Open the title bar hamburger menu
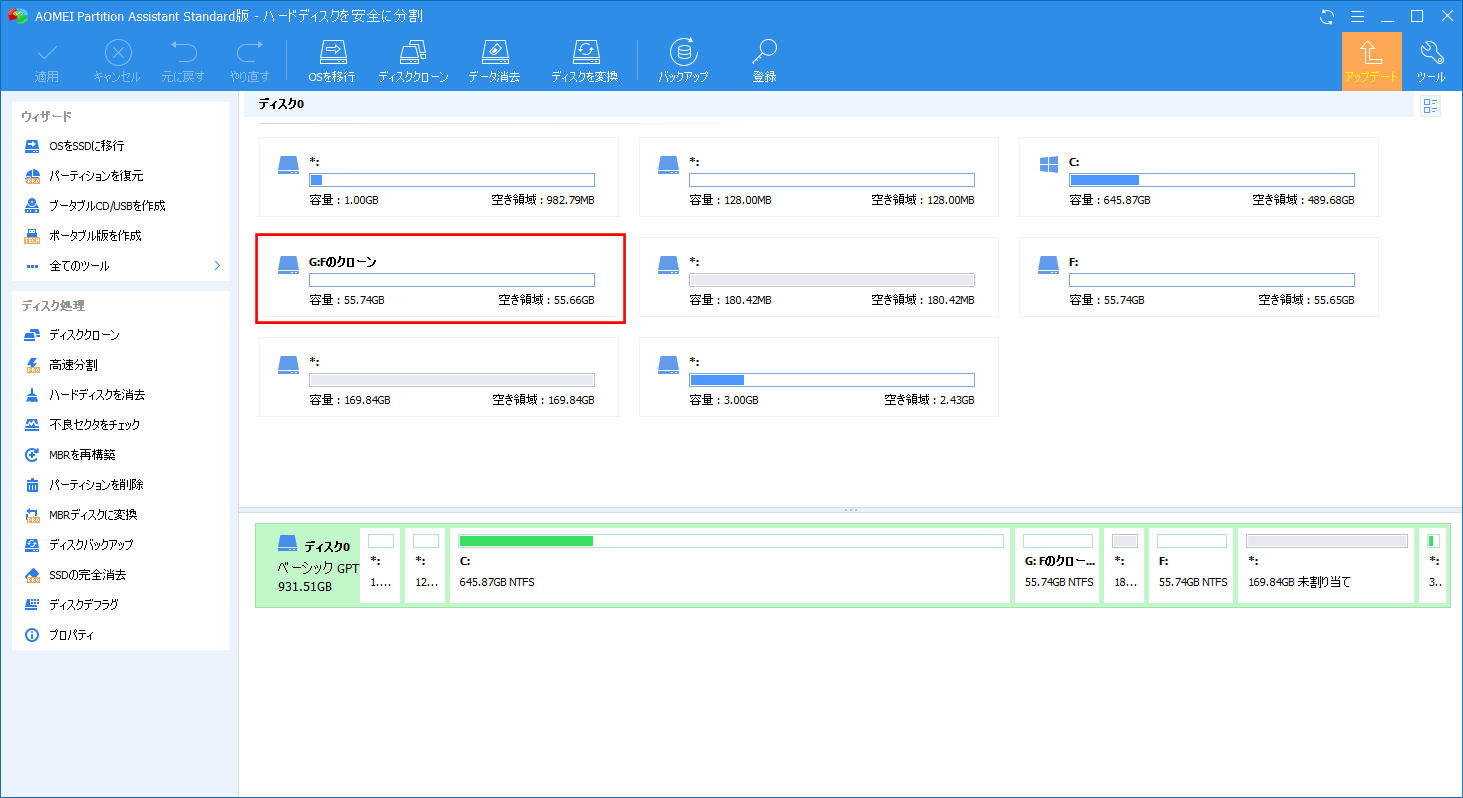Screen dimensions: 1463x798 (1357, 16)
